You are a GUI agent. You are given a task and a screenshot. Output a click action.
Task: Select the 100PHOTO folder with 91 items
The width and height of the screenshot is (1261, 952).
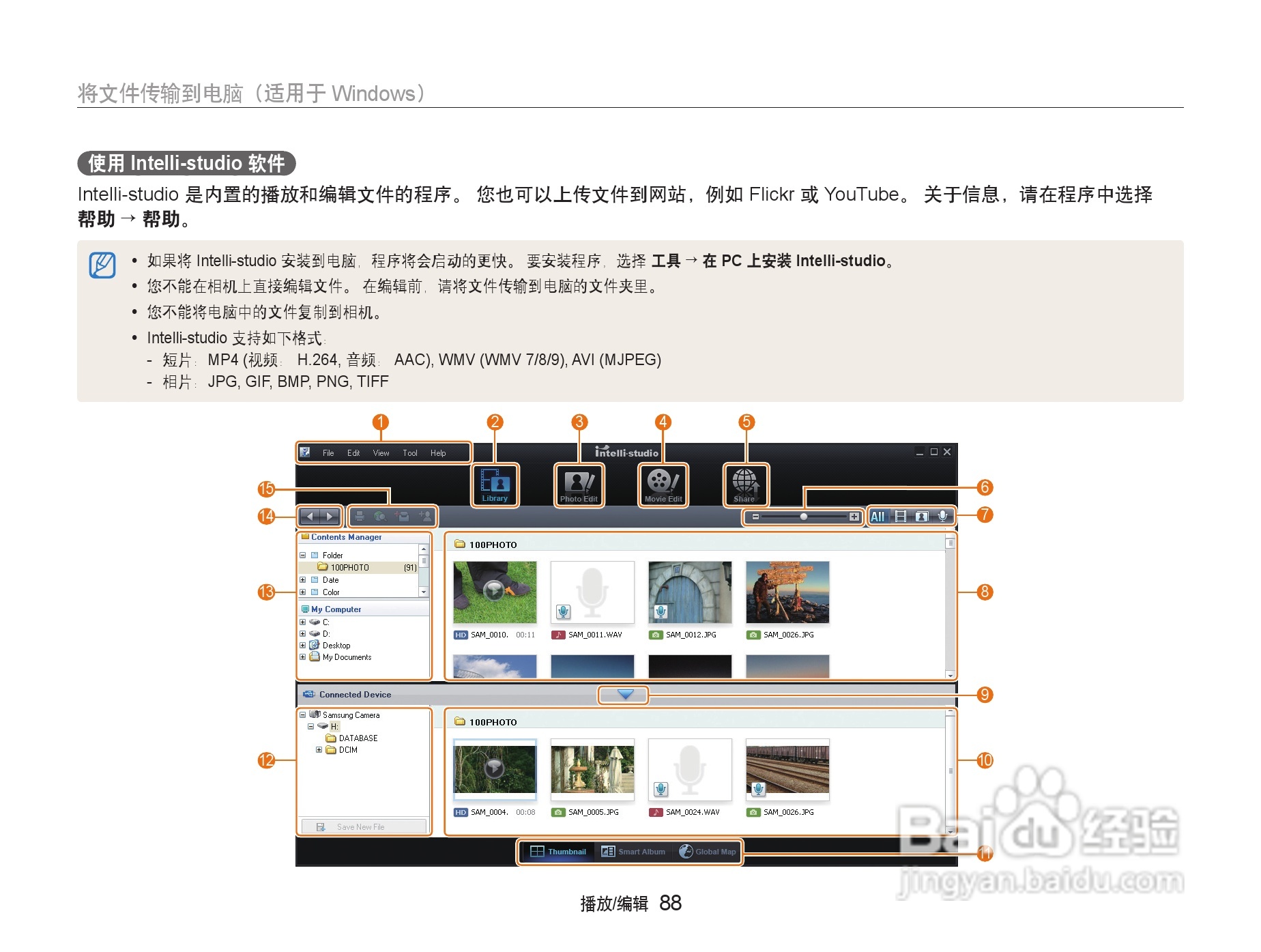pos(367,567)
